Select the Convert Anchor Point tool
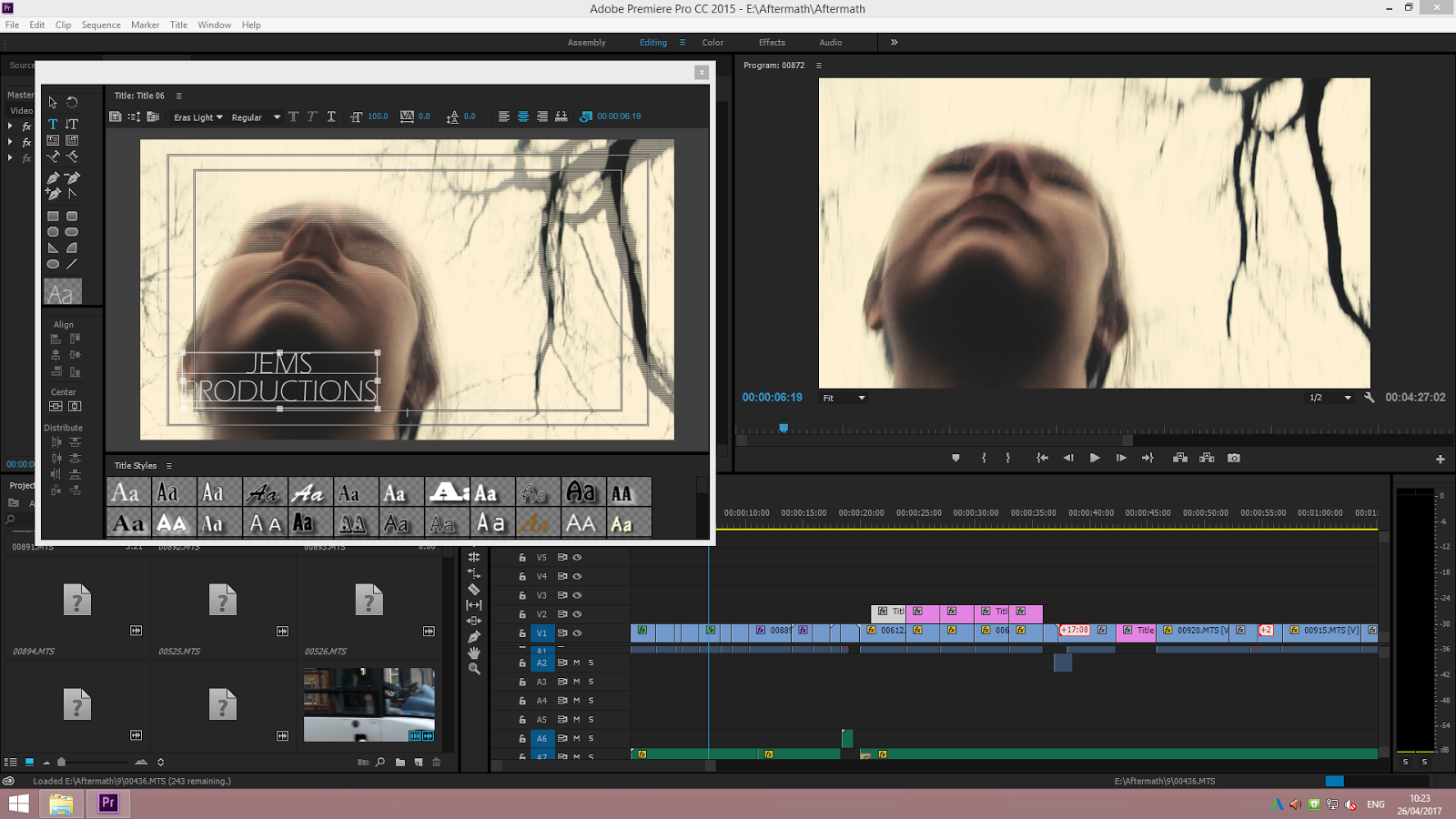Screen dimensions: 1456x819 (x=72, y=193)
